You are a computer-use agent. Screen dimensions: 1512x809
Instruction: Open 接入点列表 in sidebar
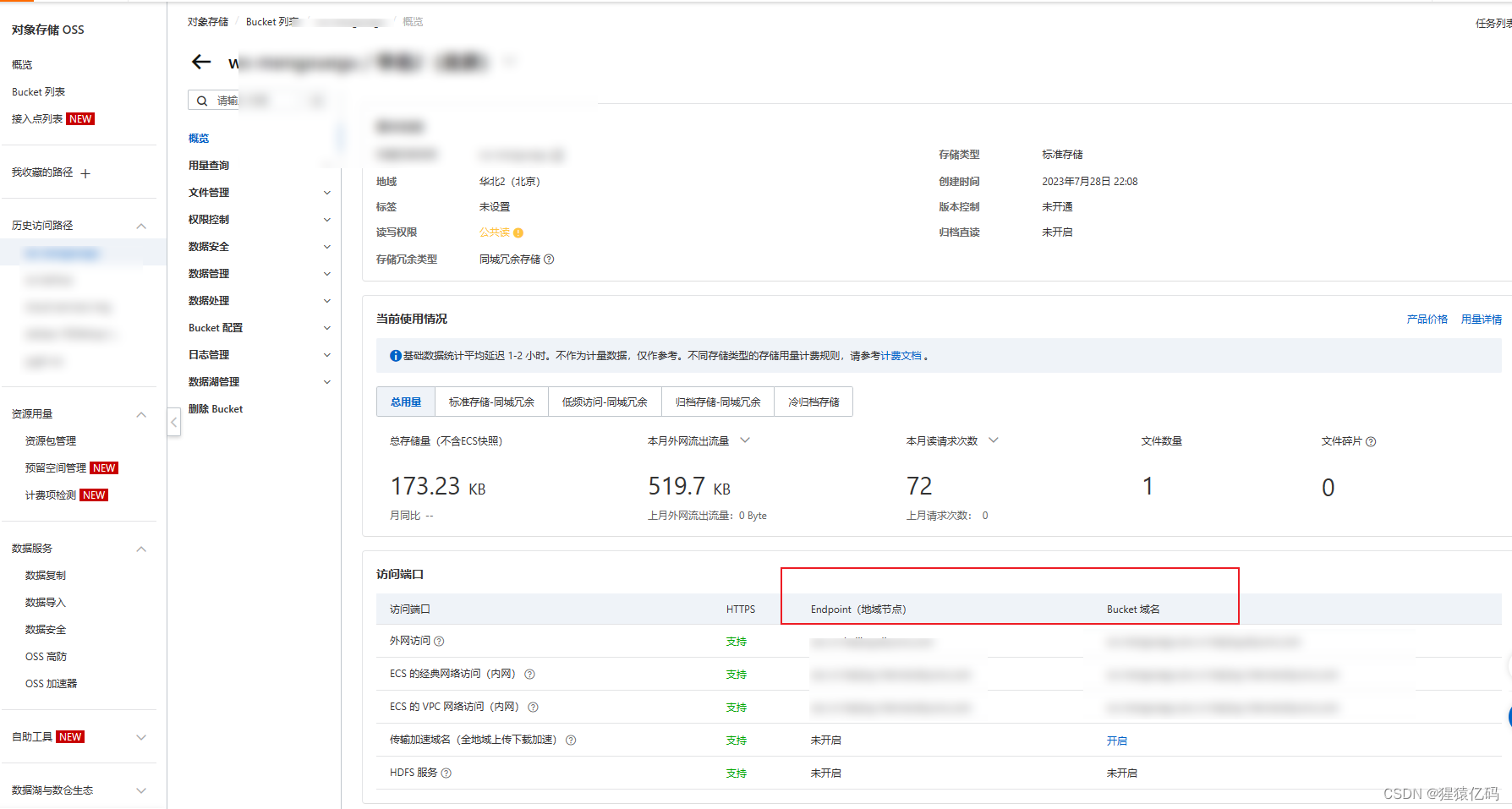click(37, 119)
